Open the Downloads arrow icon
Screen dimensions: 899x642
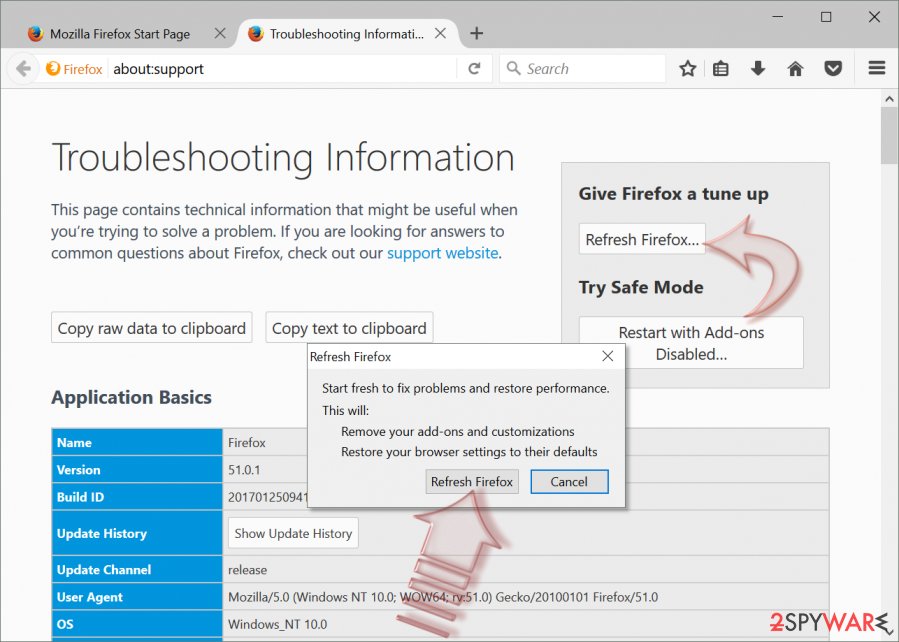click(x=758, y=69)
